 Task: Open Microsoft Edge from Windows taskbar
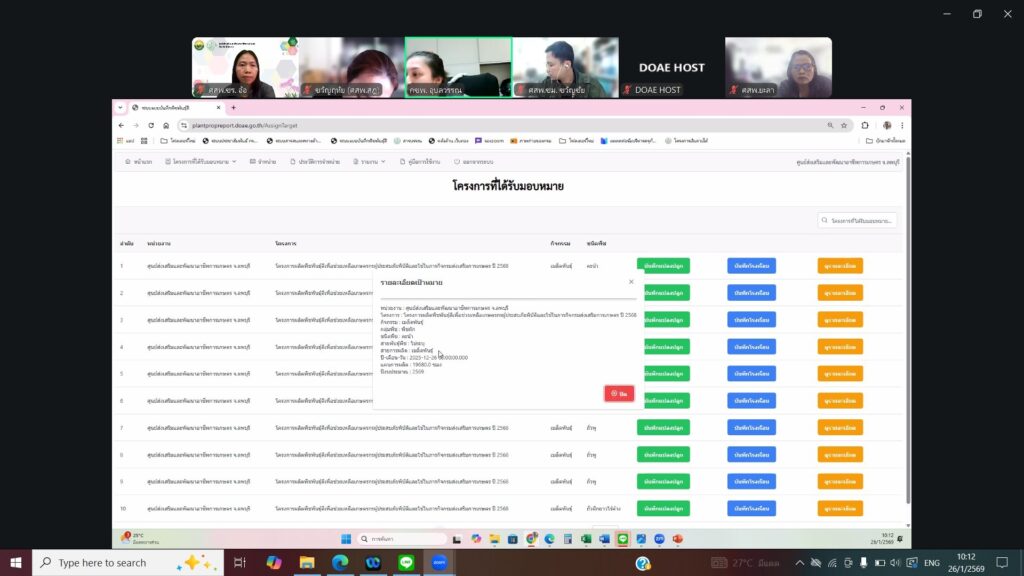(x=340, y=563)
